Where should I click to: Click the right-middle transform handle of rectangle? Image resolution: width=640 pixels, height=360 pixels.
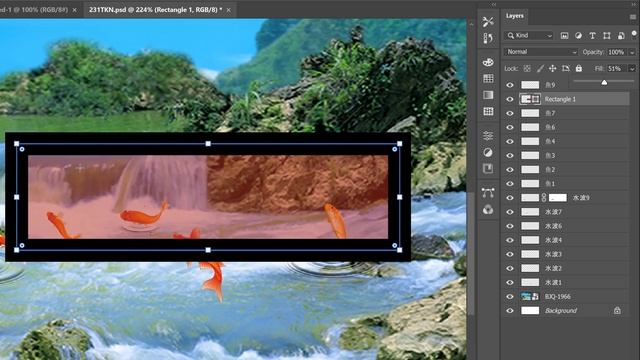pos(400,197)
